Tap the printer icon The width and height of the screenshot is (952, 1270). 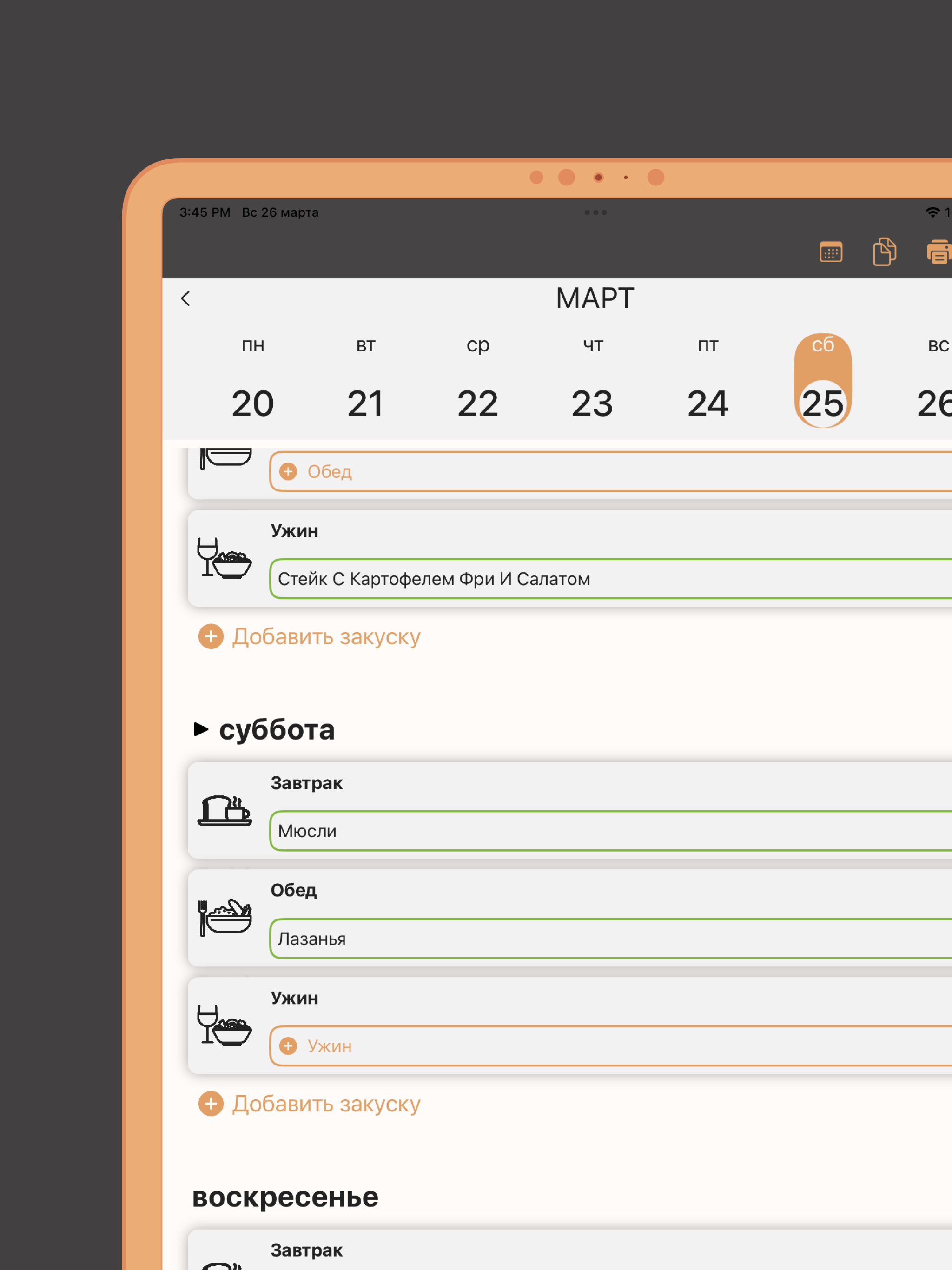pyautogui.click(x=939, y=252)
